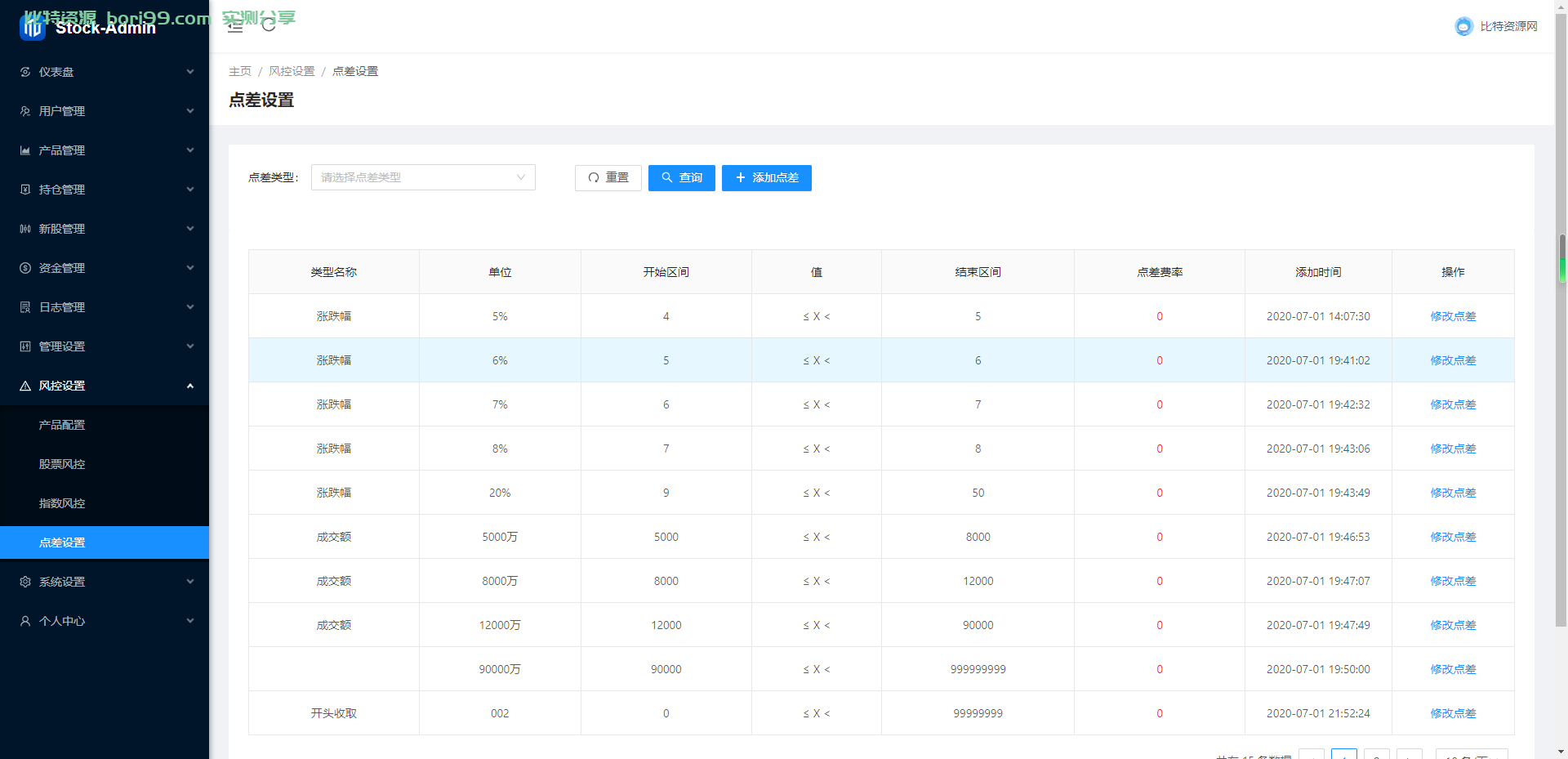1568x759 pixels.
Task: Open the 个人中心 menu label
Action: (62, 621)
